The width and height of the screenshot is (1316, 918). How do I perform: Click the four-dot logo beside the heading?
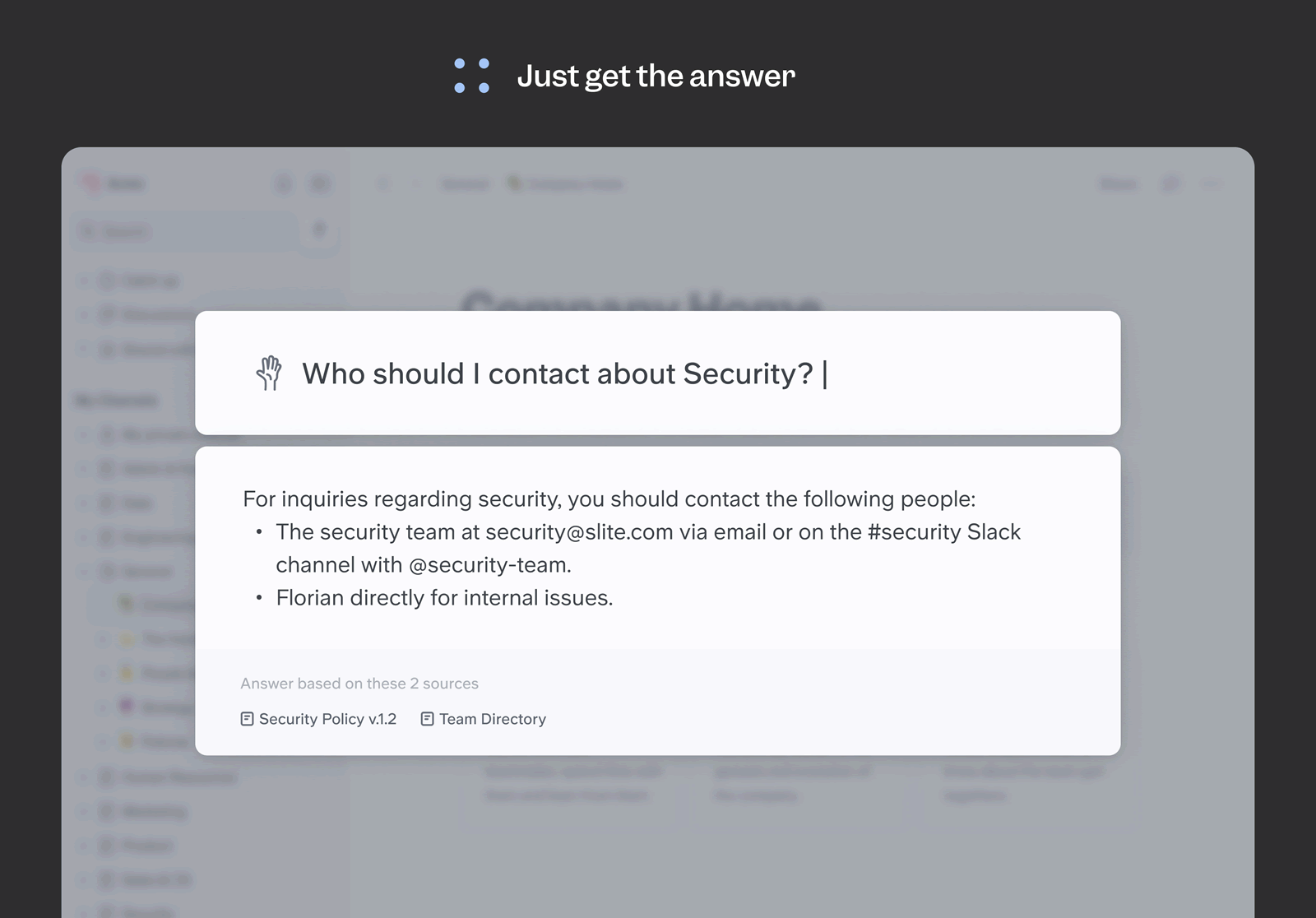pyautogui.click(x=472, y=76)
